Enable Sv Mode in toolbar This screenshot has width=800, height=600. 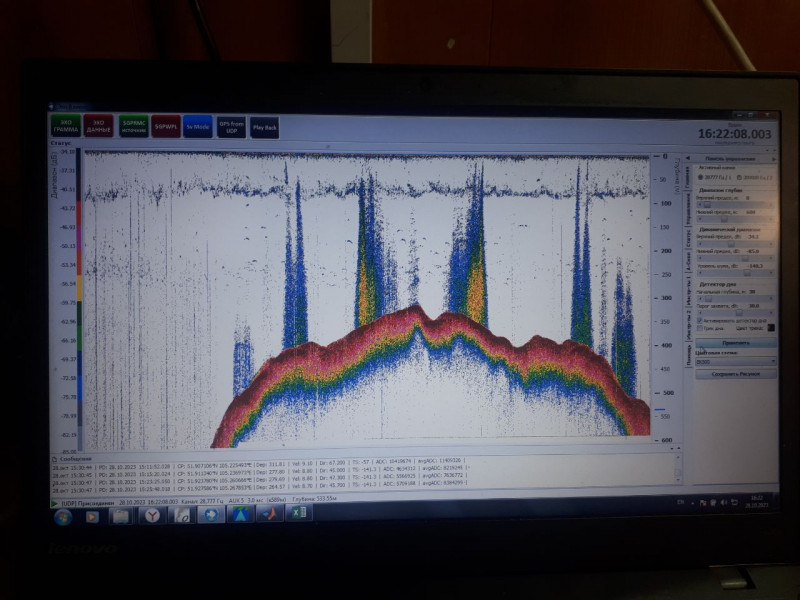(x=197, y=127)
